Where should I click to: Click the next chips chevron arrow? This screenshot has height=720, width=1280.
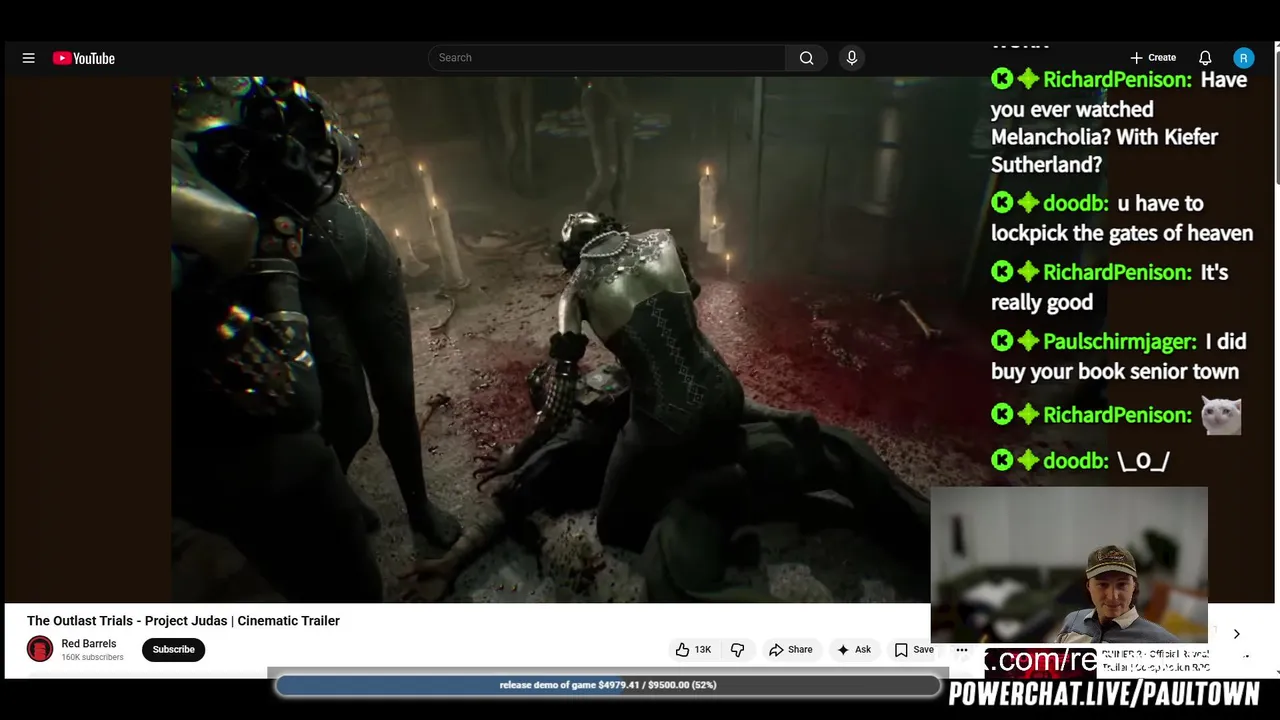[1236, 634]
